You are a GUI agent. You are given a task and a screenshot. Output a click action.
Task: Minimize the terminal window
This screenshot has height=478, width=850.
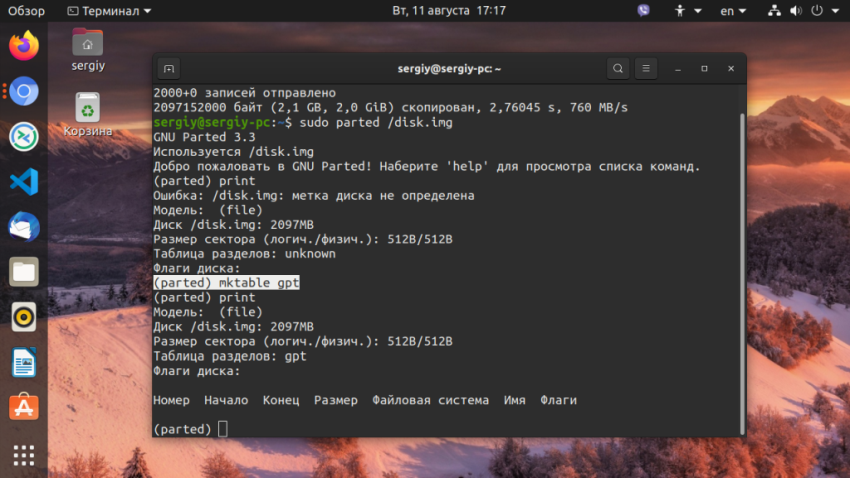[678, 69]
